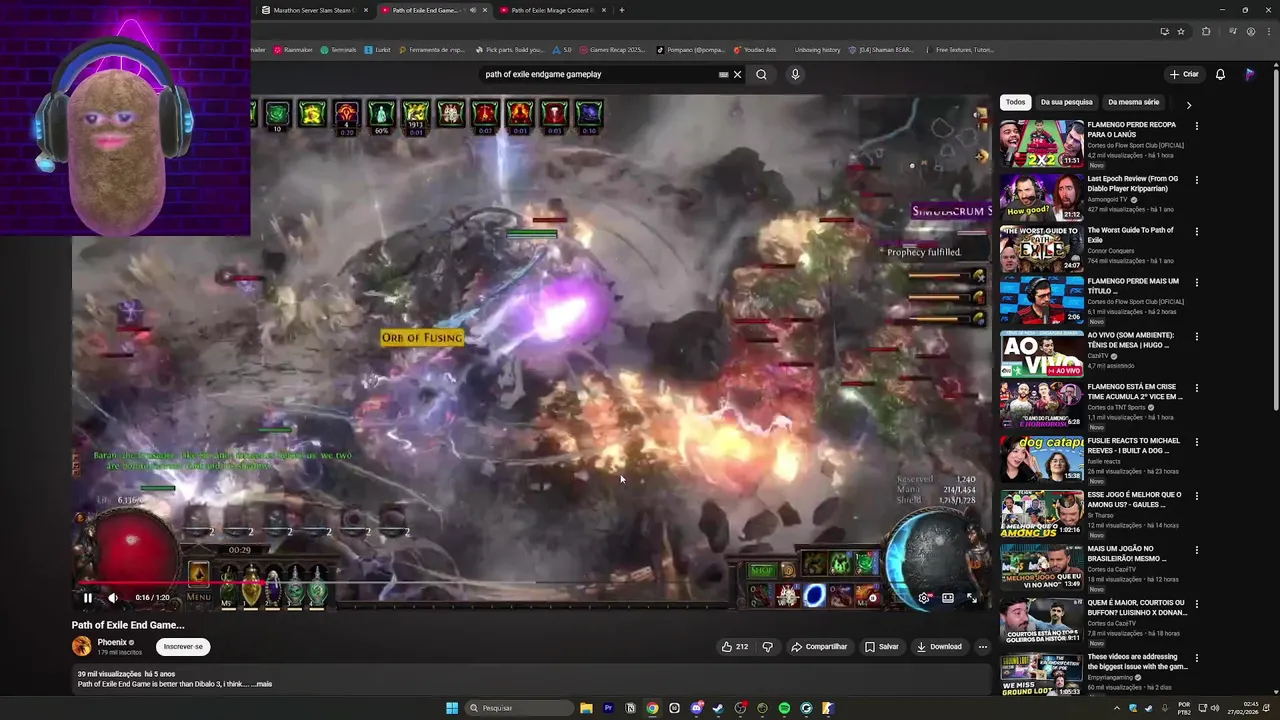Select the Todos filter chip

1015,102
